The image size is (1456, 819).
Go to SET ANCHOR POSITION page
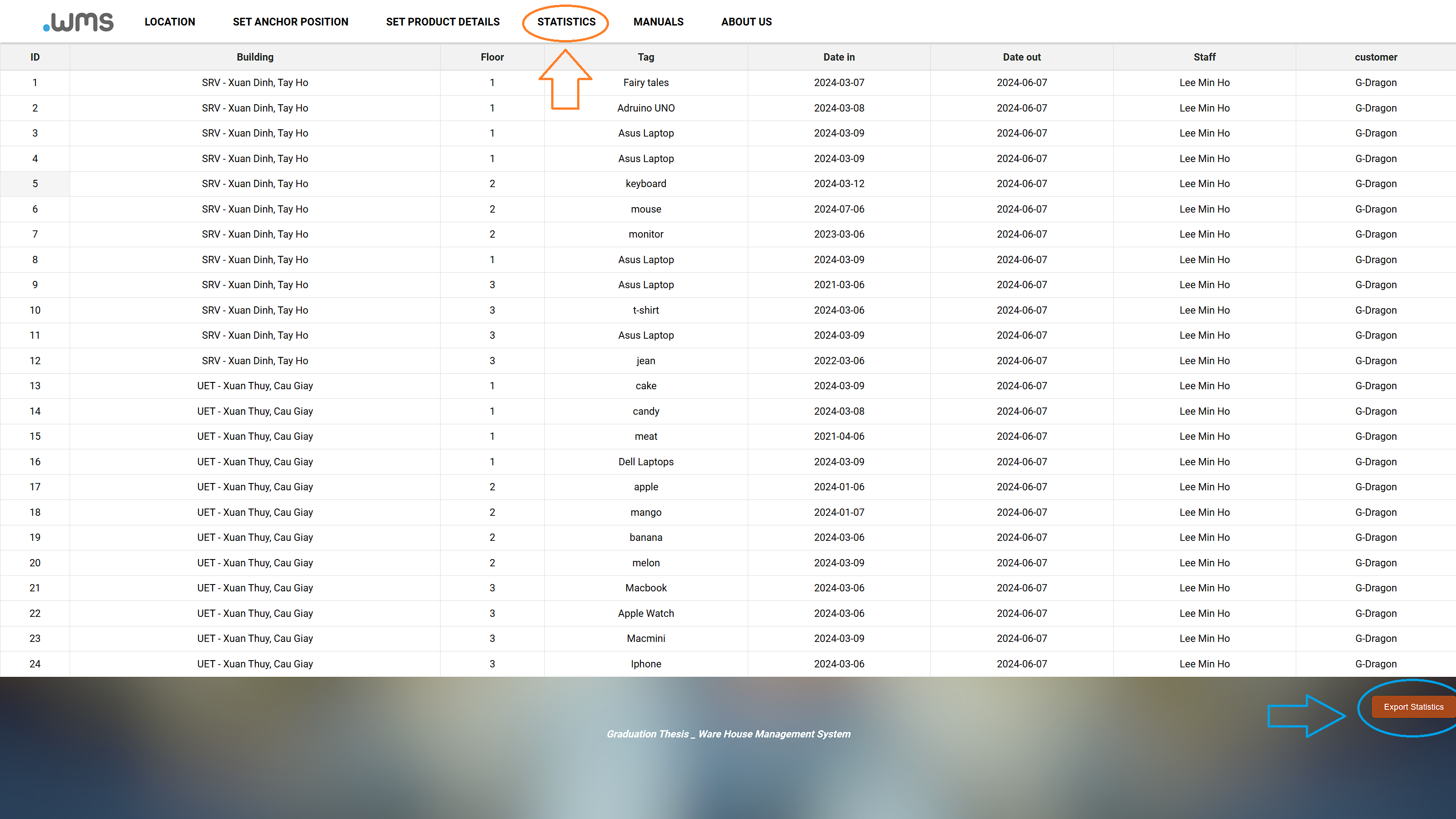tap(290, 22)
